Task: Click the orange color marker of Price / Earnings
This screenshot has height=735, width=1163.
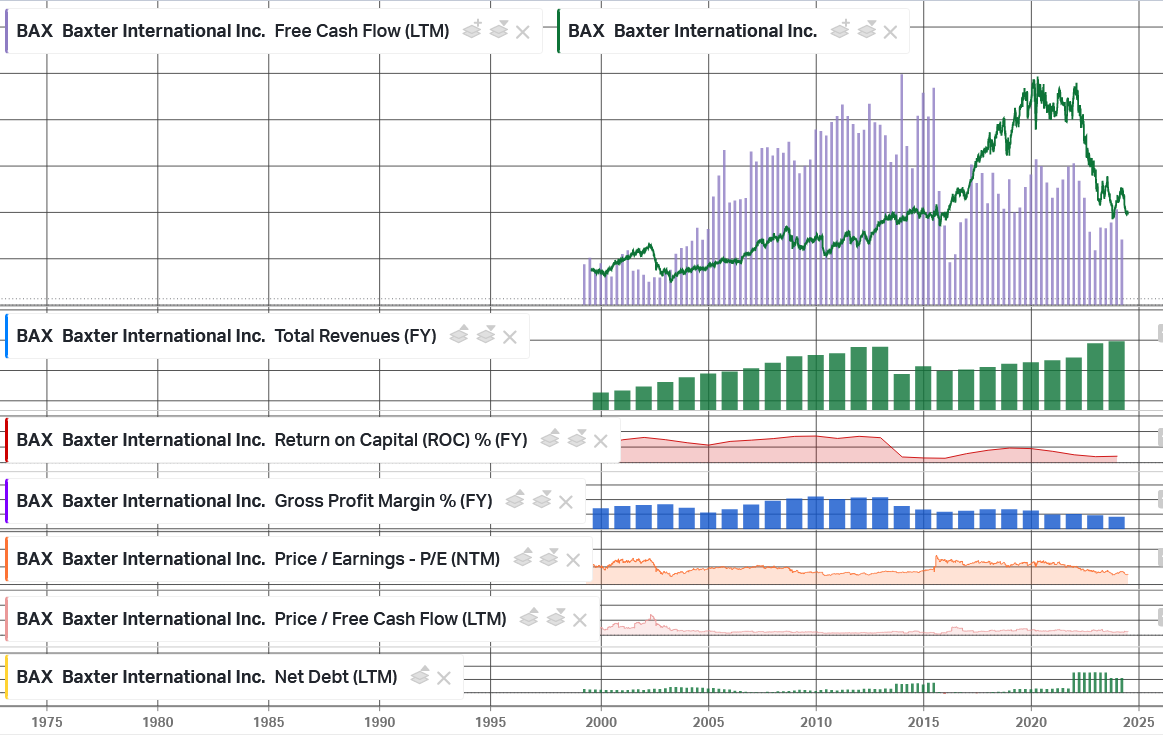Action: click(x=7, y=558)
